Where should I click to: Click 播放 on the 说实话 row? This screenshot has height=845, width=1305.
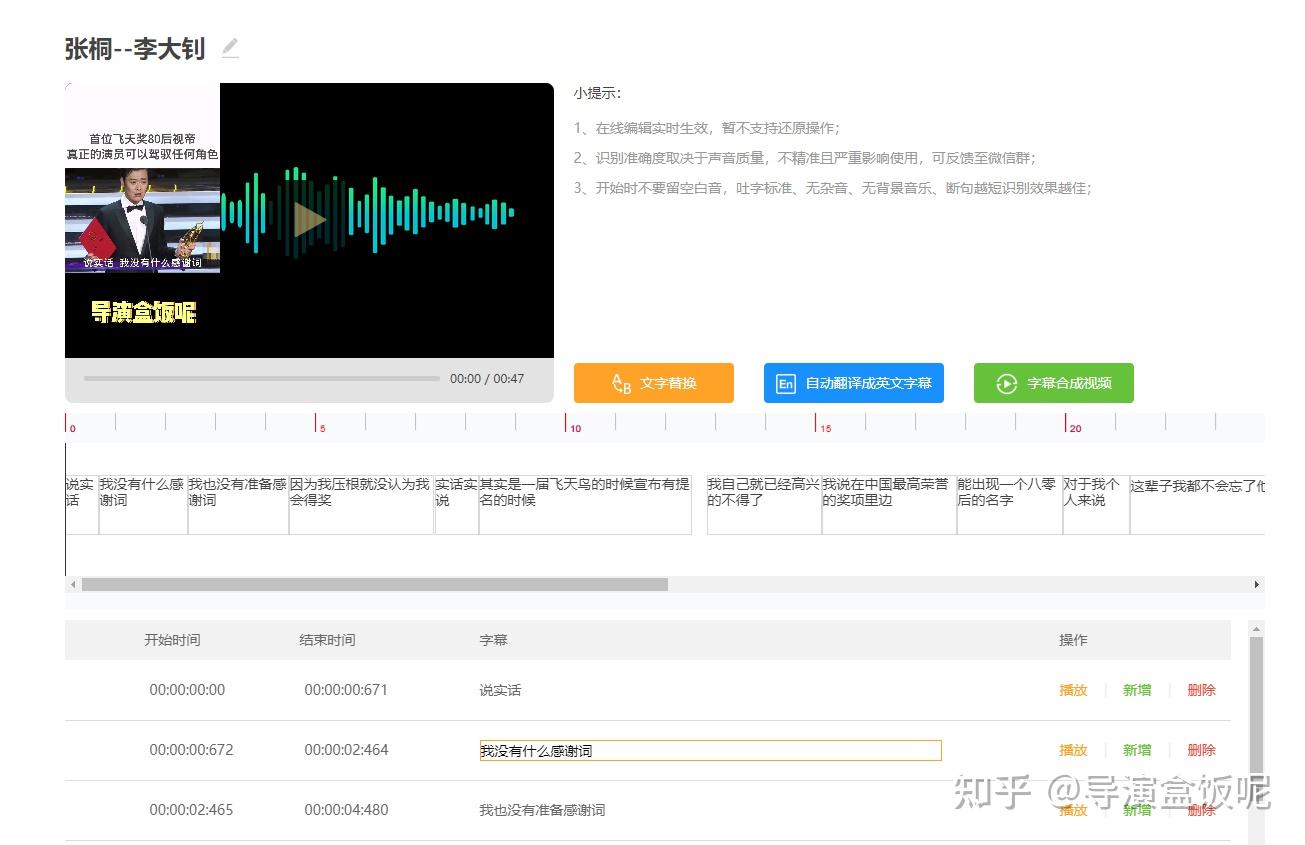pyautogui.click(x=1071, y=690)
